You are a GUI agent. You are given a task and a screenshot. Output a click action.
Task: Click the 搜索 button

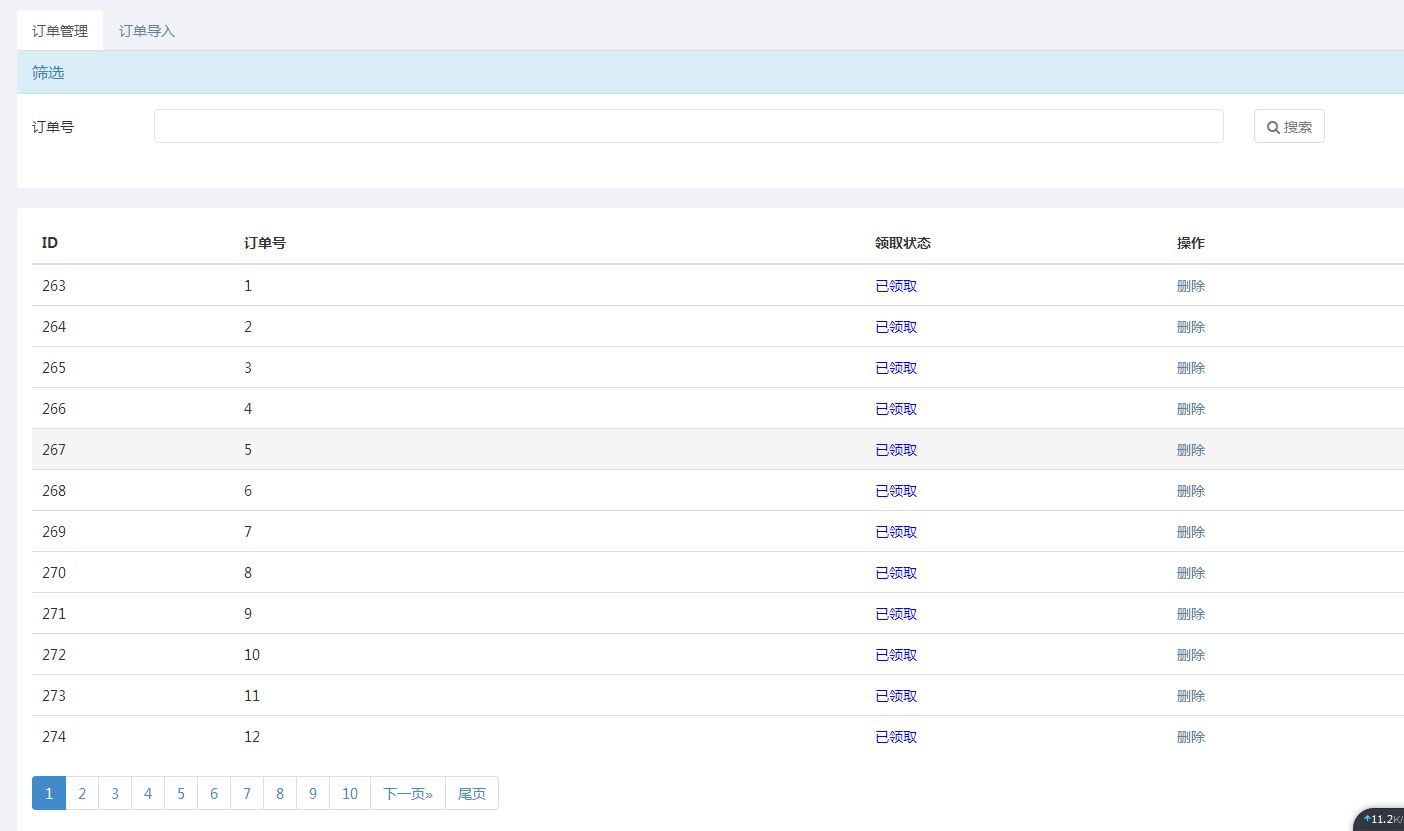click(x=1289, y=126)
